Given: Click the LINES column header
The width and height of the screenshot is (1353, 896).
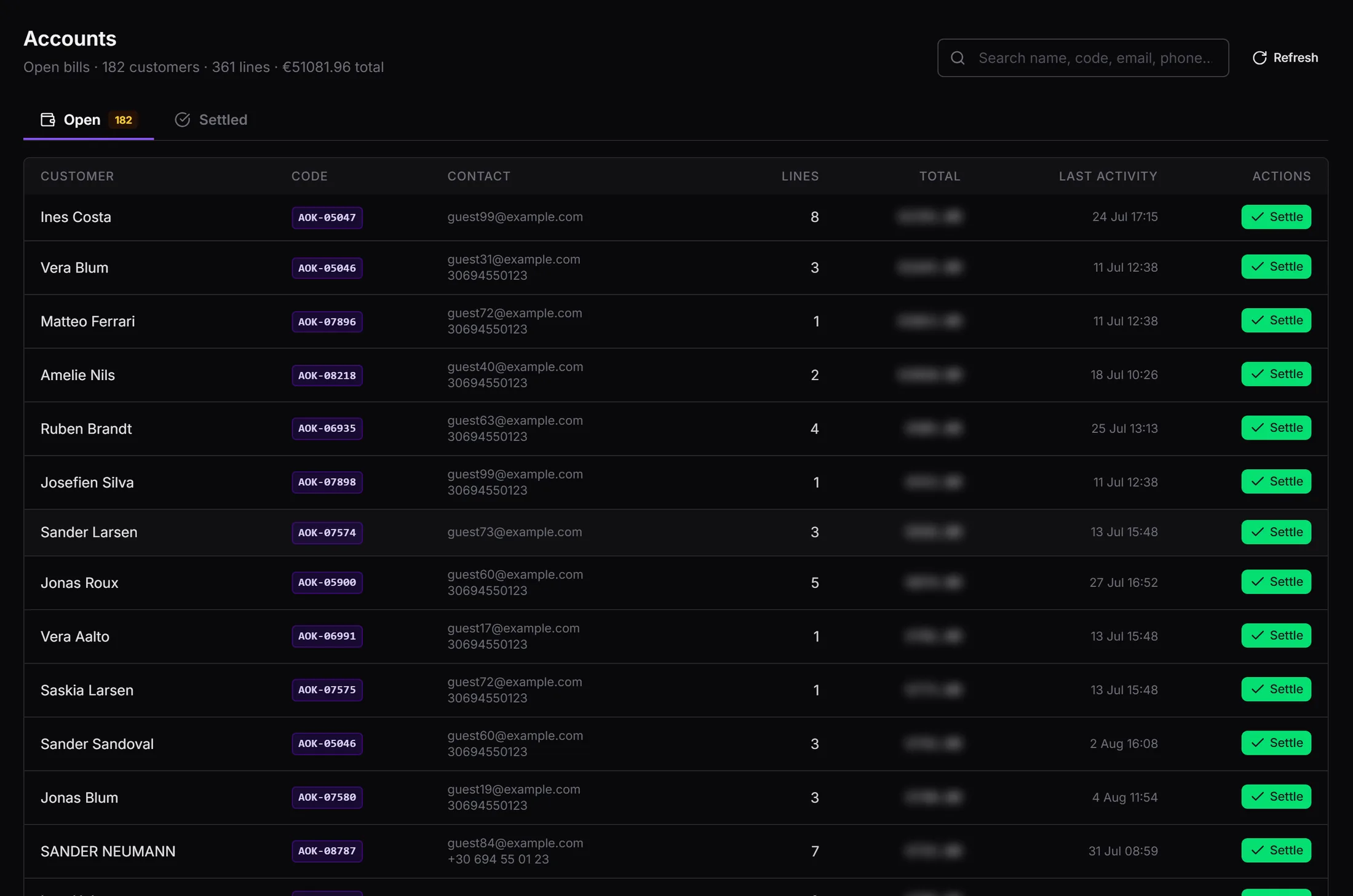Looking at the screenshot, I should tap(800, 176).
